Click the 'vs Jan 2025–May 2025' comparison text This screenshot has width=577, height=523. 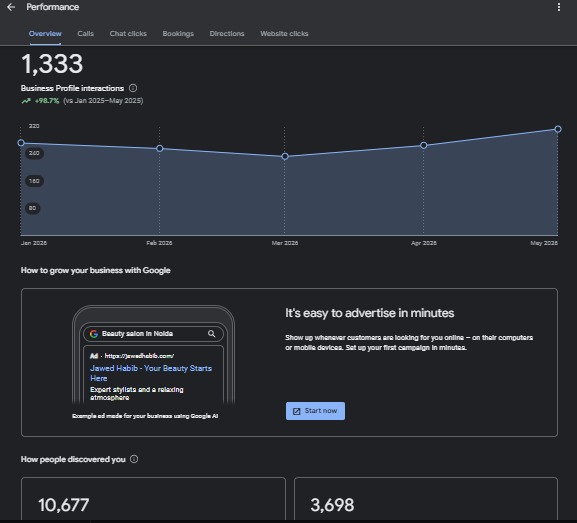103,100
